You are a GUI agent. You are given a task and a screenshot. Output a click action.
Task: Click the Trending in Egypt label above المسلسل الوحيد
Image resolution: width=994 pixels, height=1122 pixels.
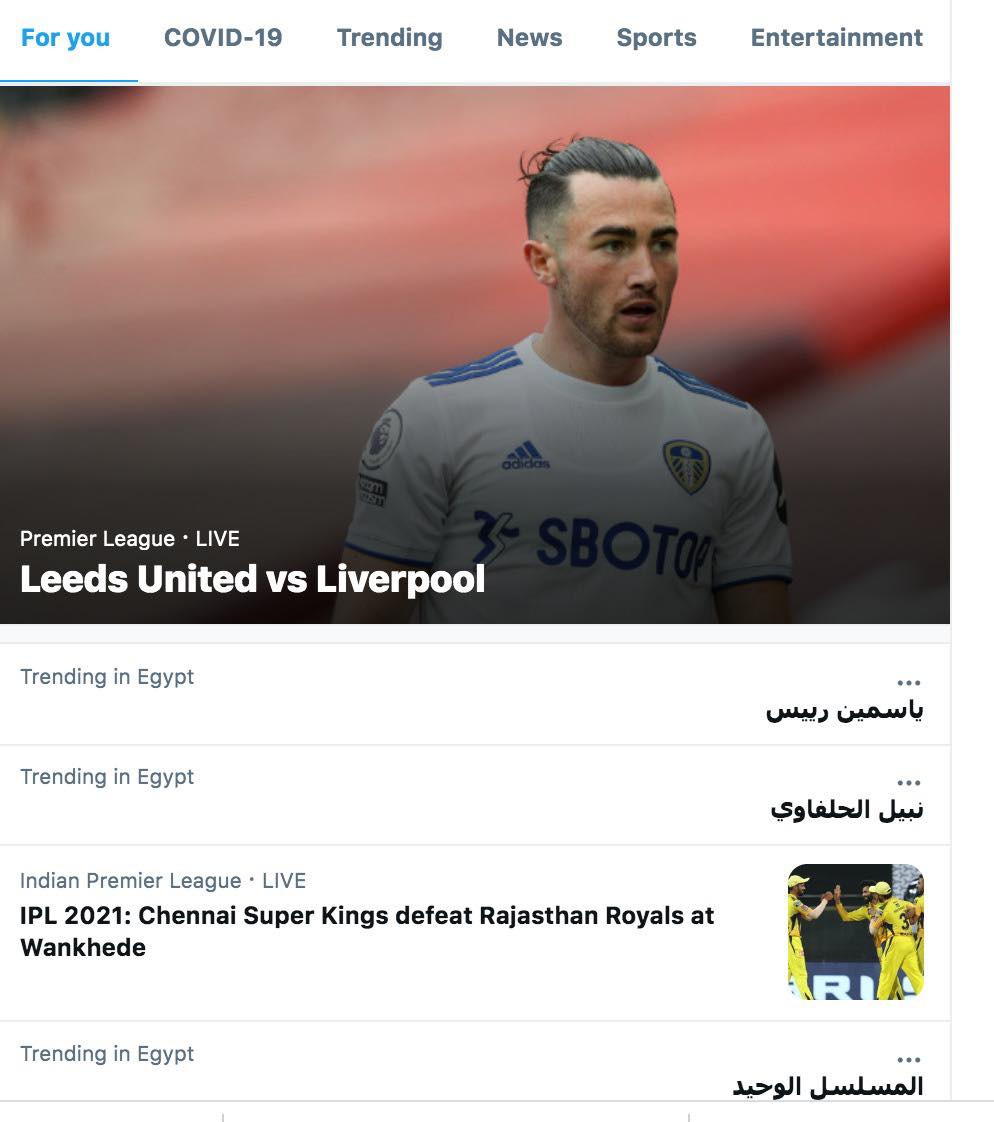[x=107, y=1053]
